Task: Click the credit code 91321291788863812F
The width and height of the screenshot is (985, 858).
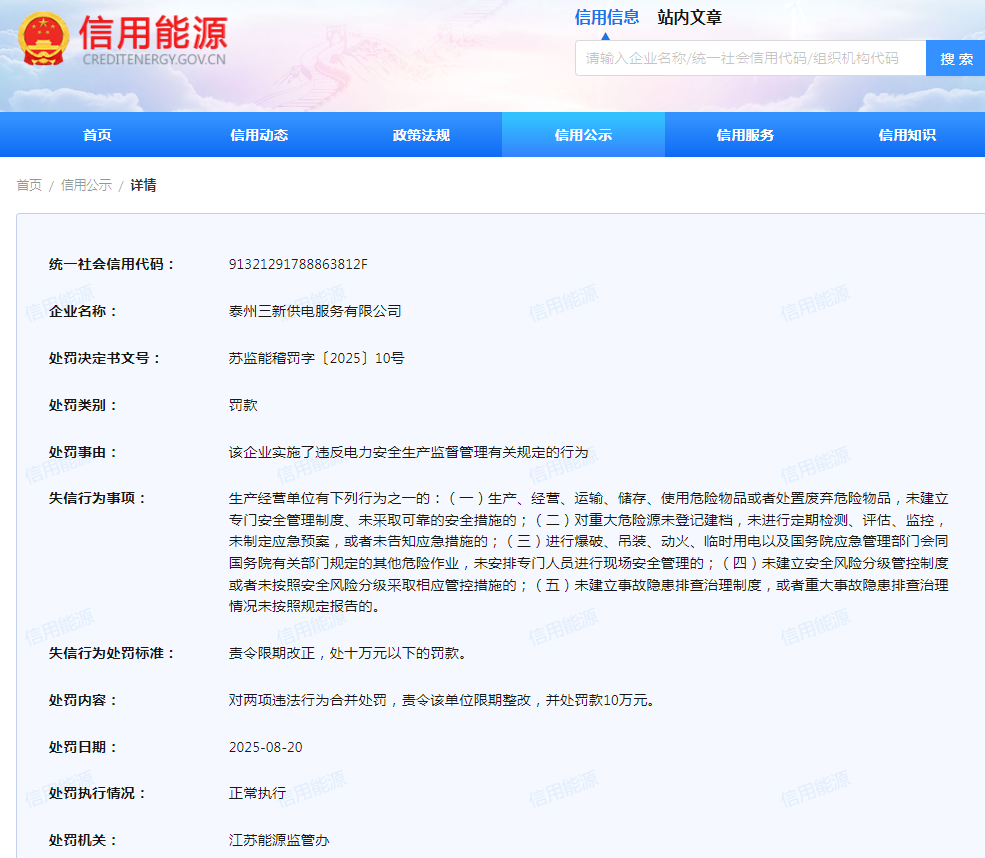Action: click(x=298, y=264)
